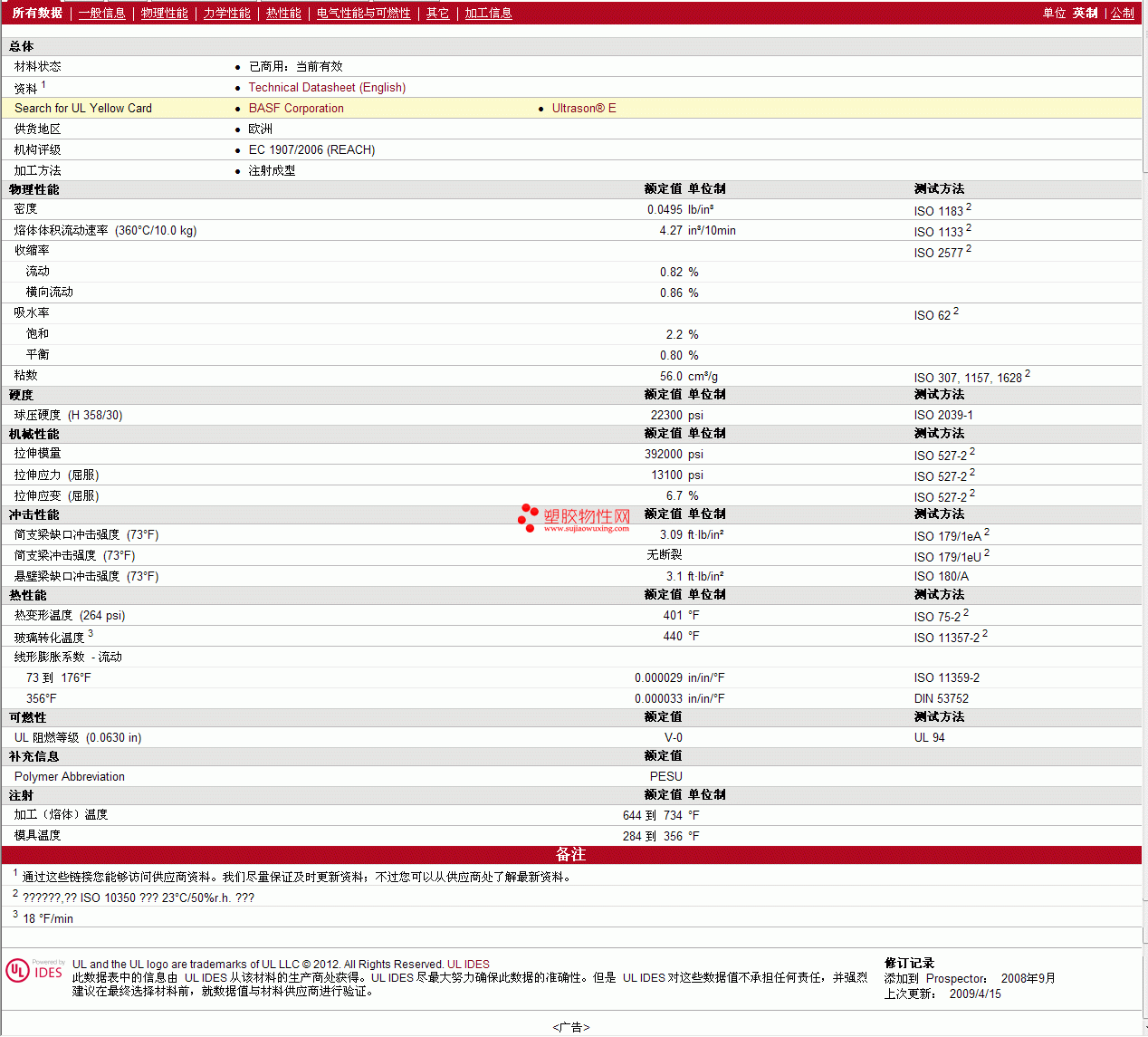Click the ISO 62 water absorption method
Screen dimensions: 1148x1037
pyautogui.click(x=933, y=314)
